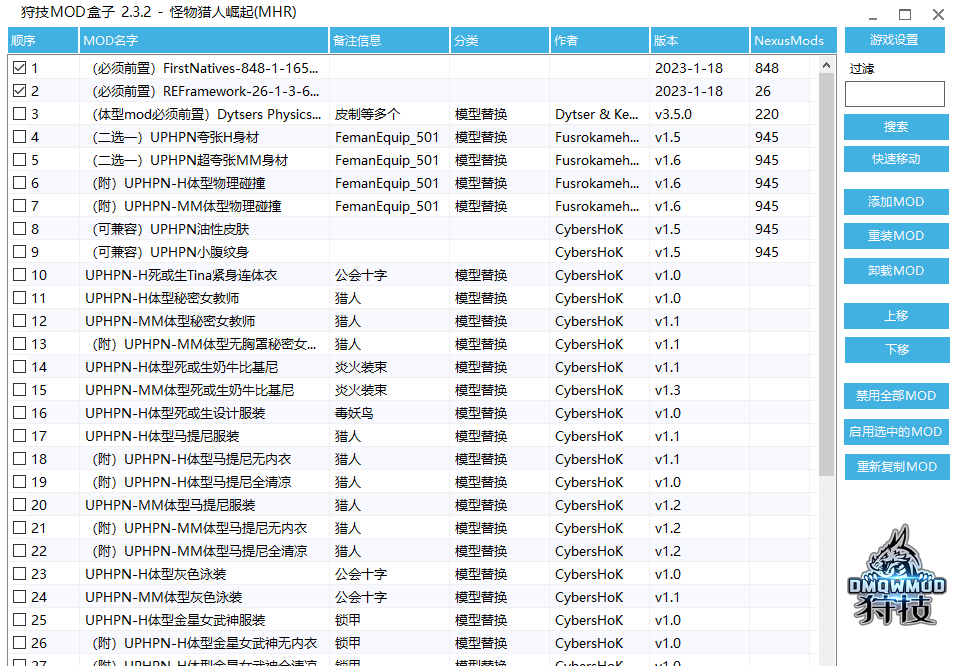Enable the checkbox on row 17 马提尼服装
The image size is (958, 666).
20,436
